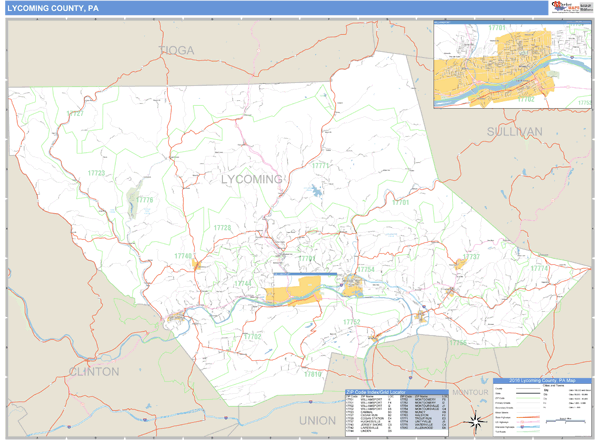Click the map publisher logo
600x440 pixels.
click(571, 7)
